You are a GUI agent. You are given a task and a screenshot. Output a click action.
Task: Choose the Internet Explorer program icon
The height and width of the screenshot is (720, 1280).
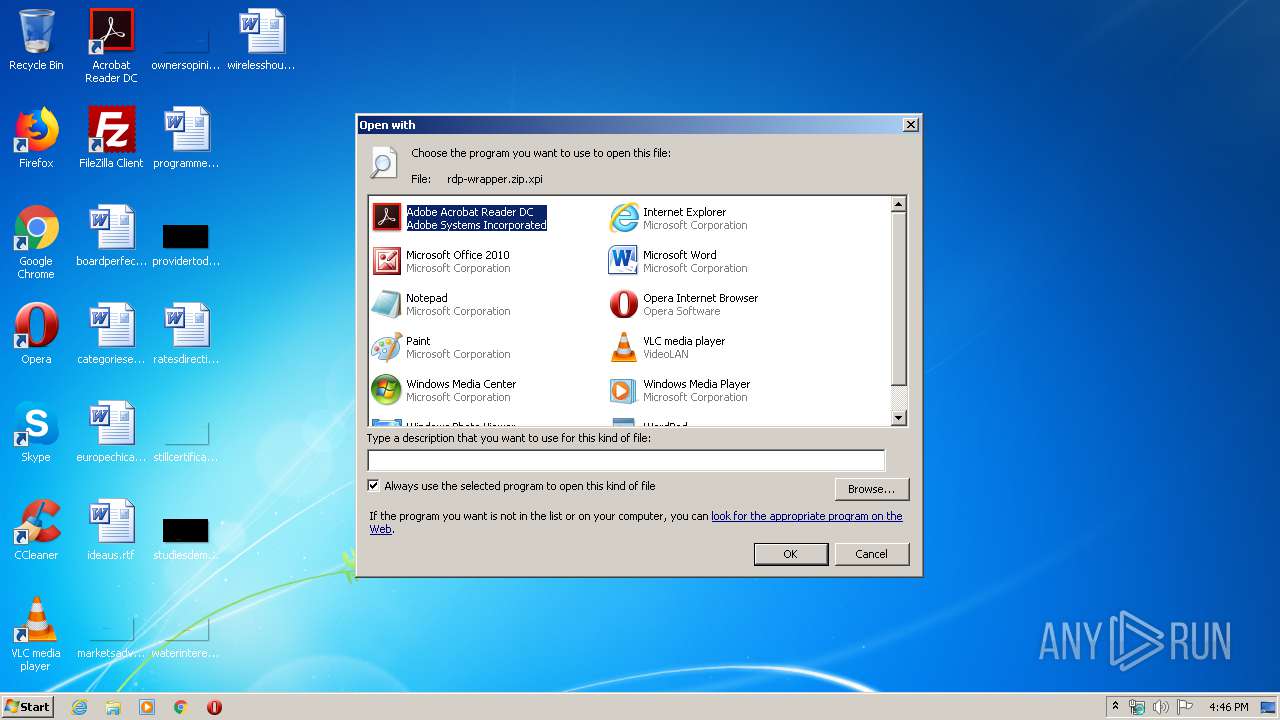[624, 217]
